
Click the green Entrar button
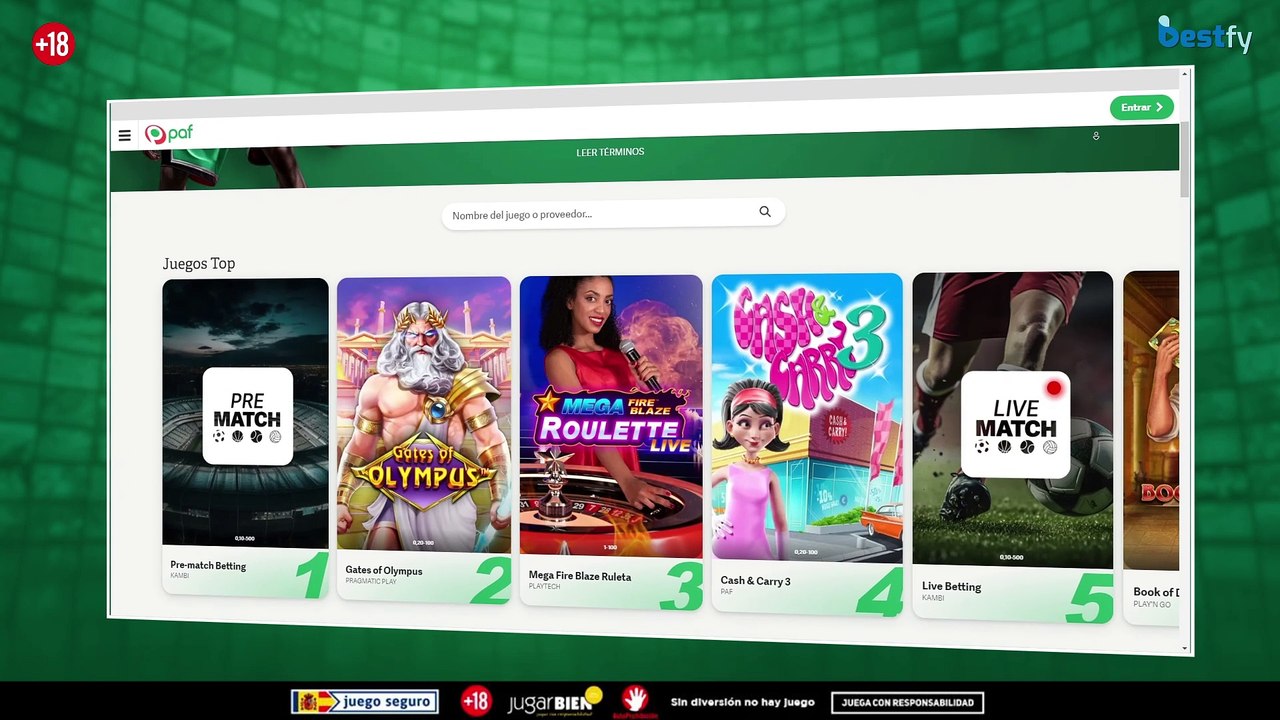point(1141,107)
